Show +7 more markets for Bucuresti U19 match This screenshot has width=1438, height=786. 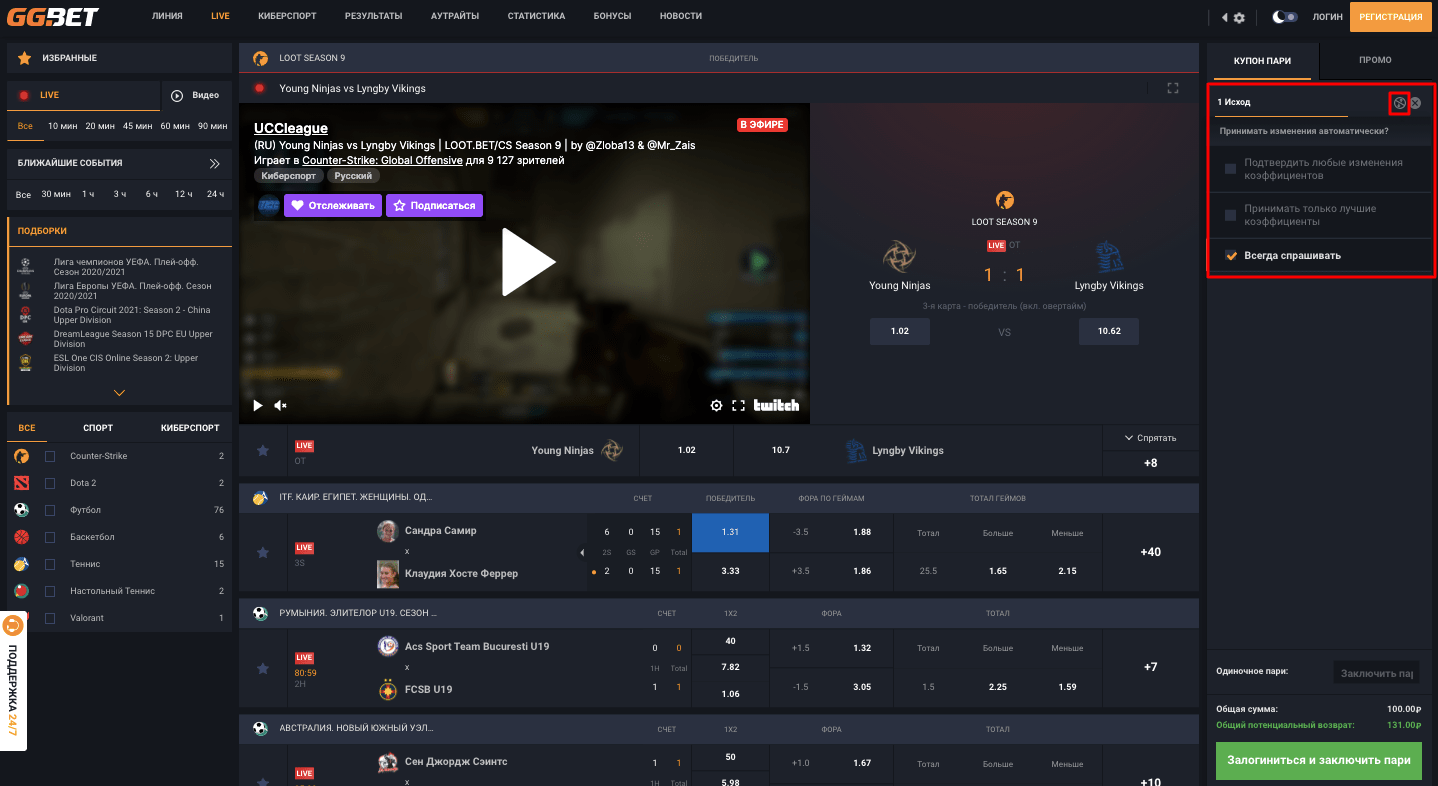1150,667
